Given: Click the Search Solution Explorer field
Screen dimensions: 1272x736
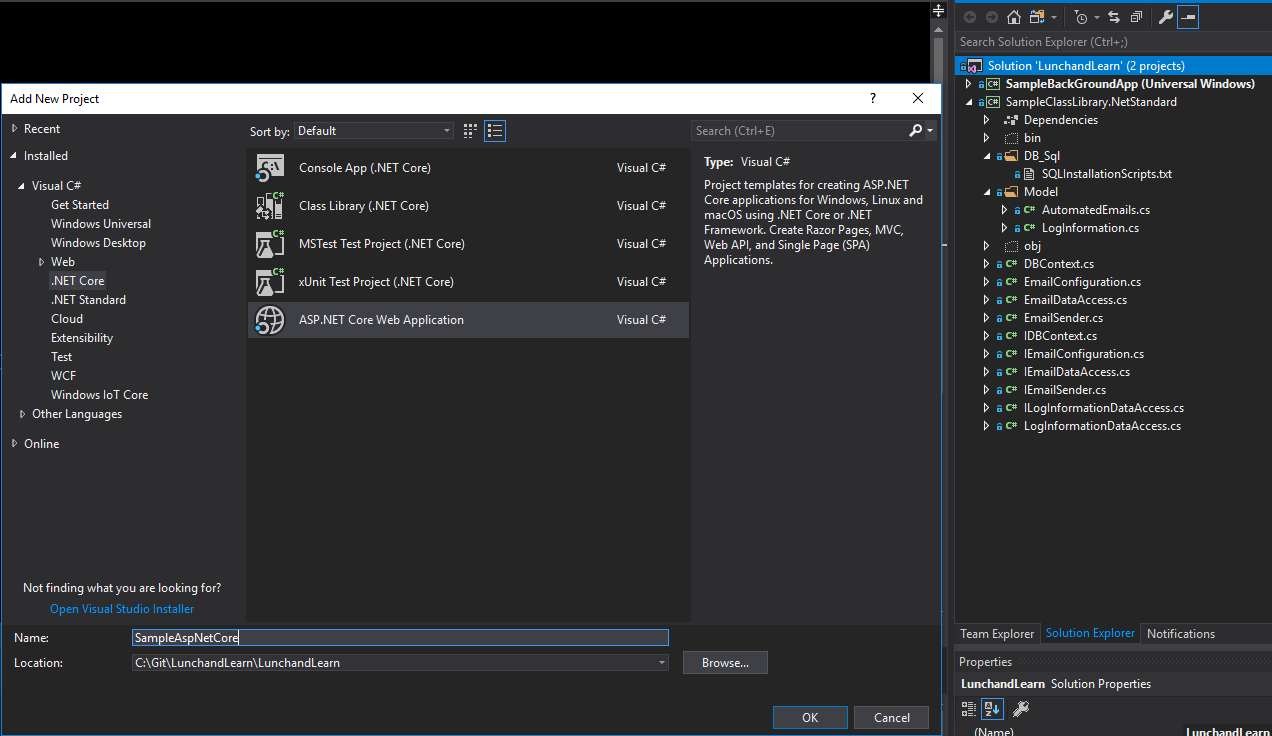Looking at the screenshot, I should (1113, 42).
